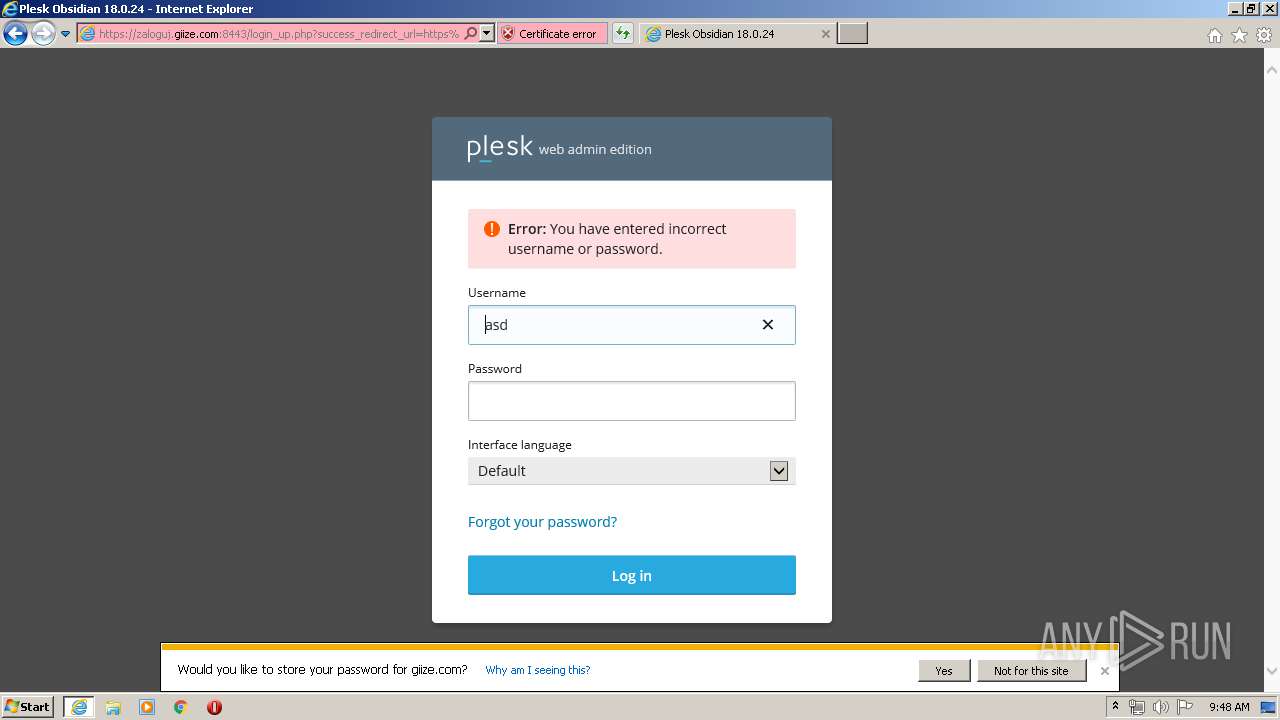
Task: Open the recent pages dropdown arrow
Action: [66, 34]
